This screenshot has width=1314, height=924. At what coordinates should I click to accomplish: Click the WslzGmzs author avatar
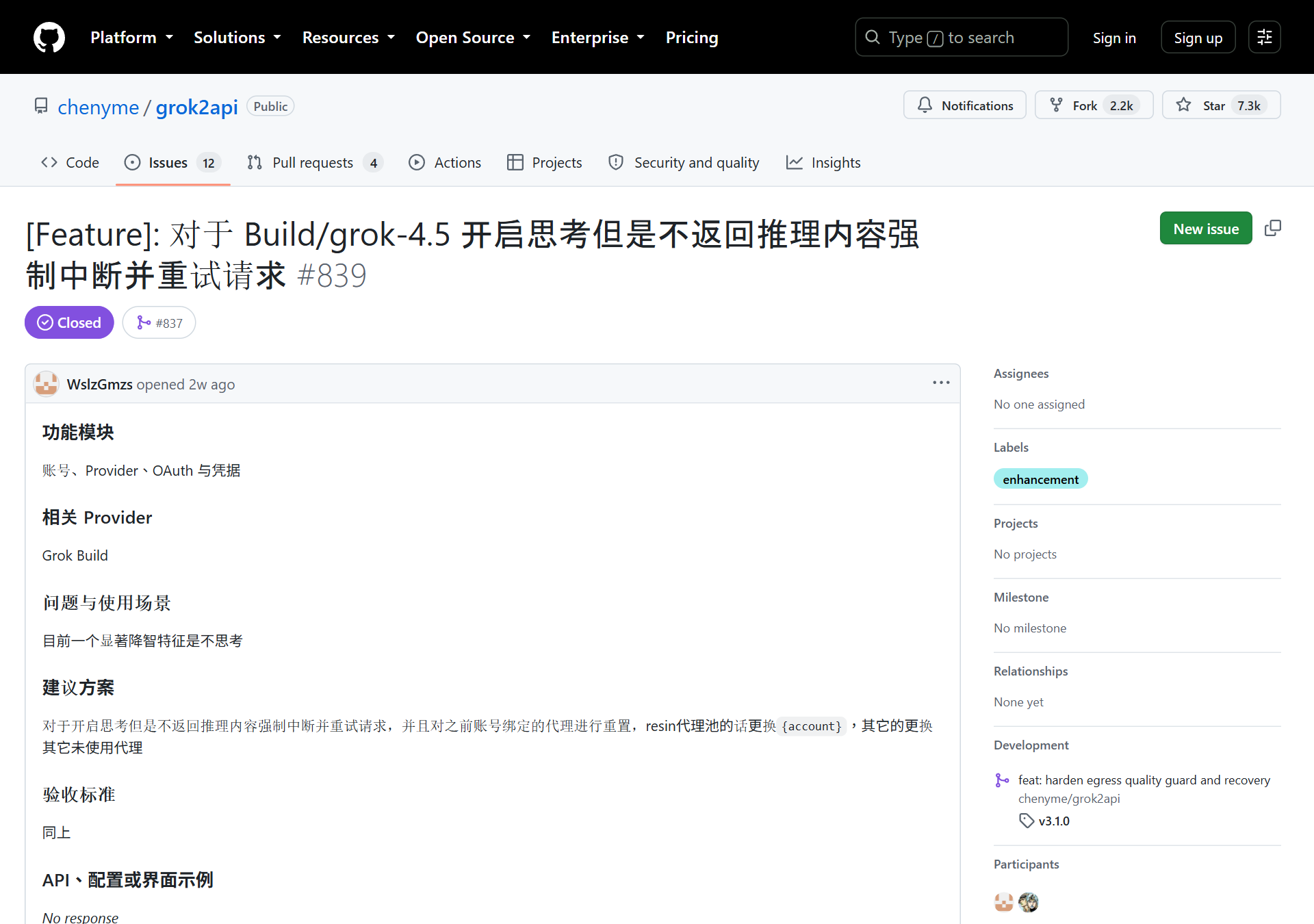pos(46,384)
